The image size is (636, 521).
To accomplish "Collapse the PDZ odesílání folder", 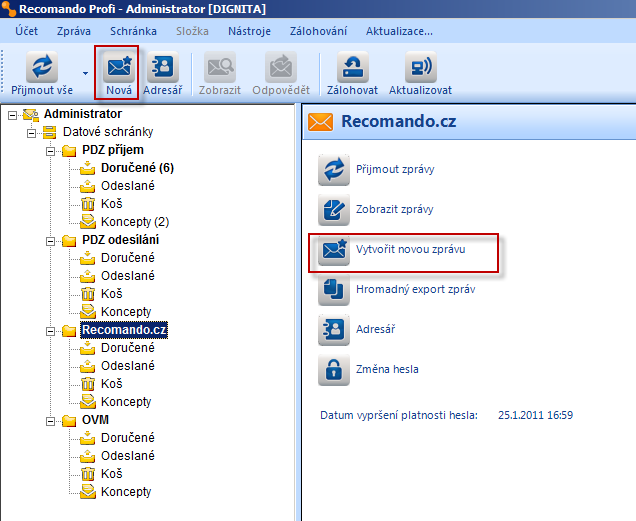I will pyautogui.click(x=50, y=241).
